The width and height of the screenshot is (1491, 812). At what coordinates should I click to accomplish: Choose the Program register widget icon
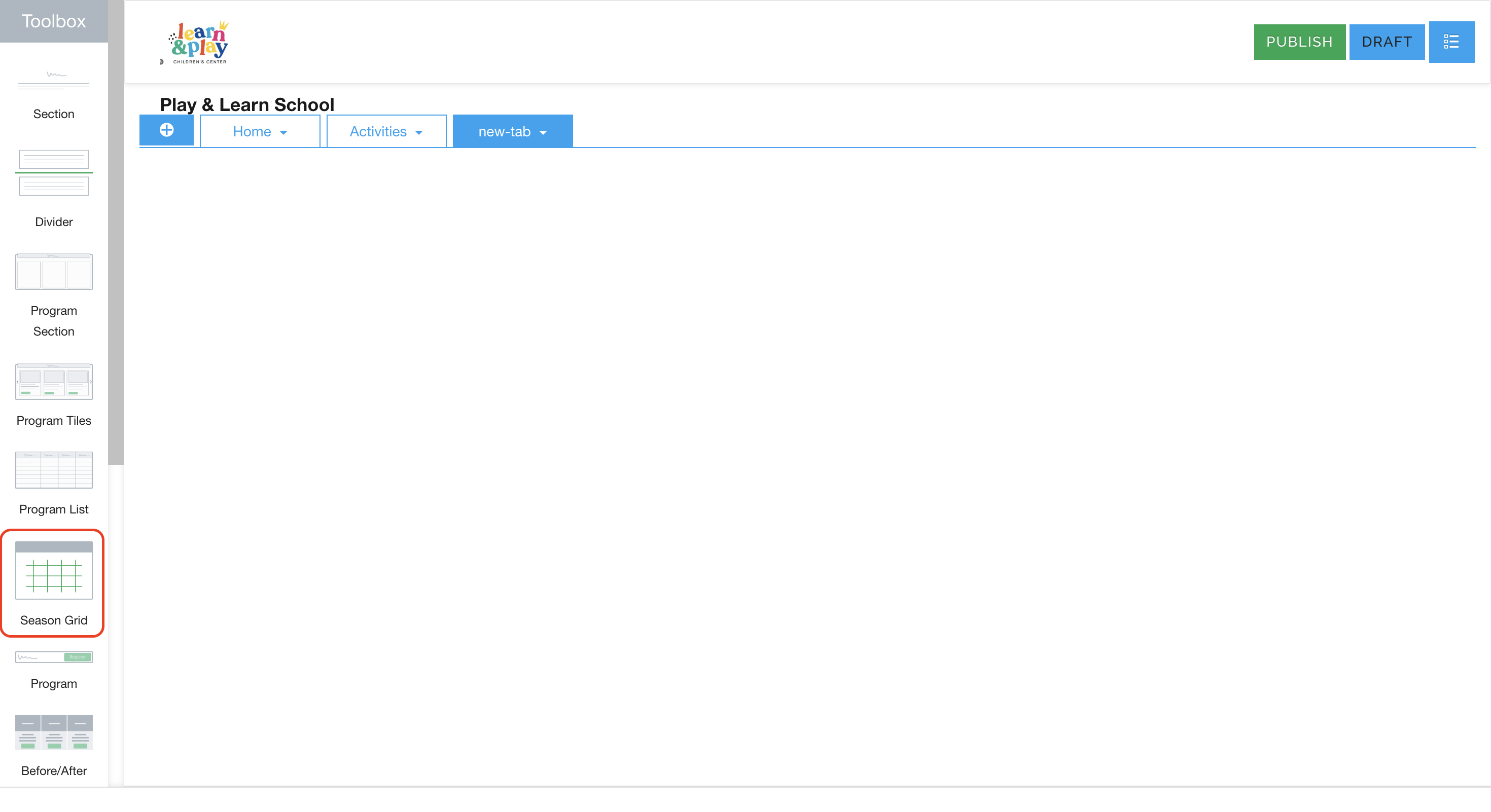pos(53,657)
